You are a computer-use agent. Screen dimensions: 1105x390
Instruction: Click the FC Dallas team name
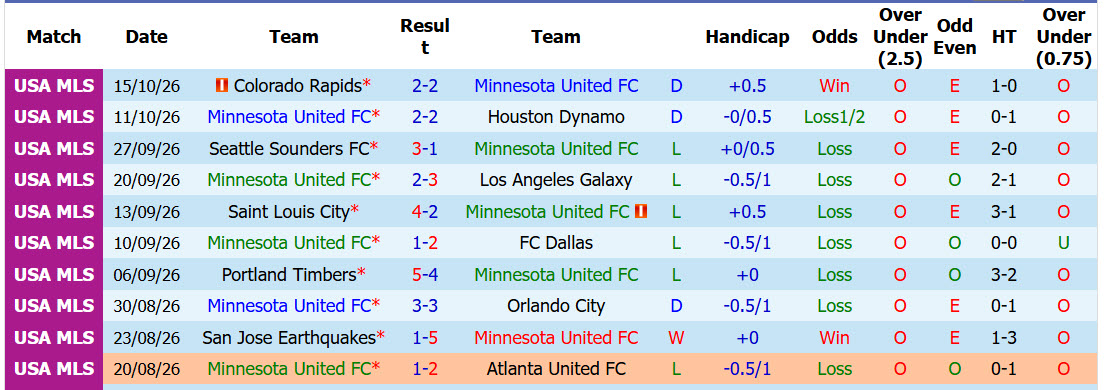click(556, 243)
